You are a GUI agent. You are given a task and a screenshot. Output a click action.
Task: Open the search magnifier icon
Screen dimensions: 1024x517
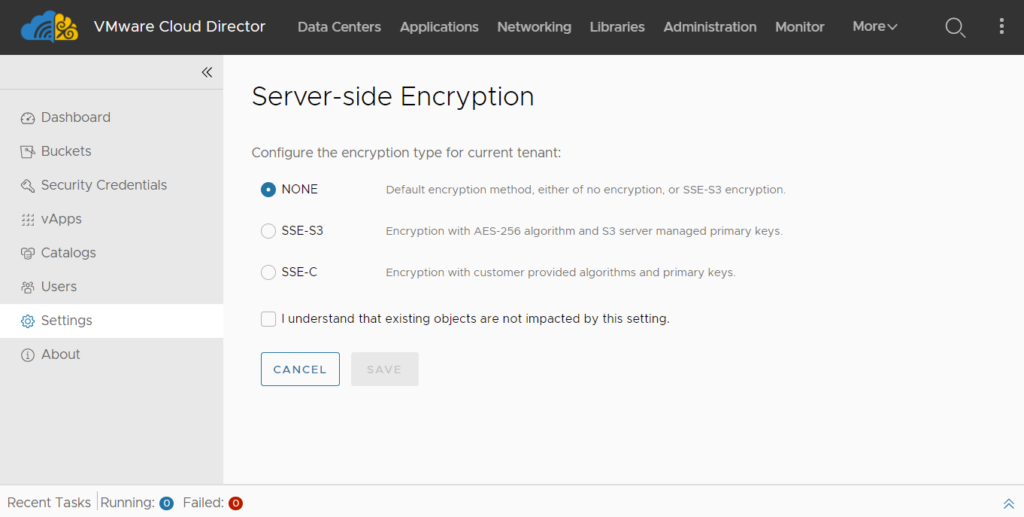[x=955, y=27]
